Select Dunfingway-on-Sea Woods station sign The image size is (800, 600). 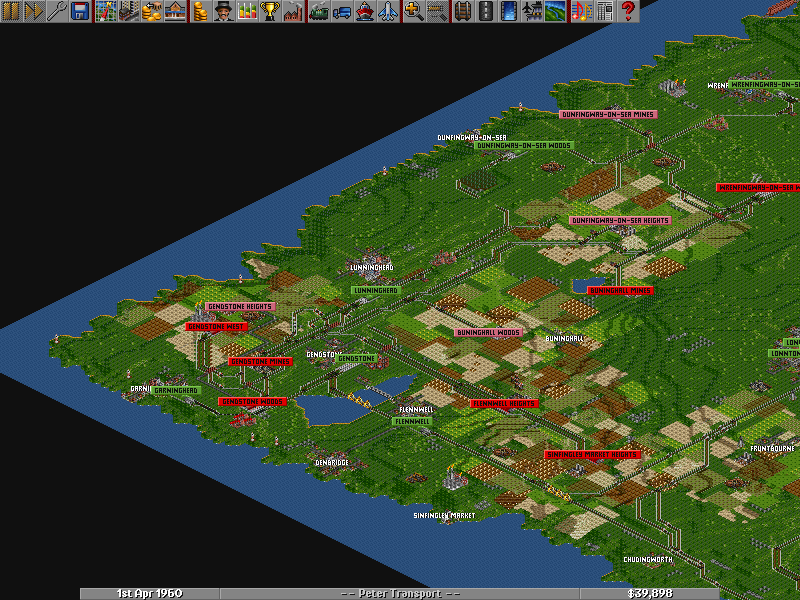pos(524,145)
